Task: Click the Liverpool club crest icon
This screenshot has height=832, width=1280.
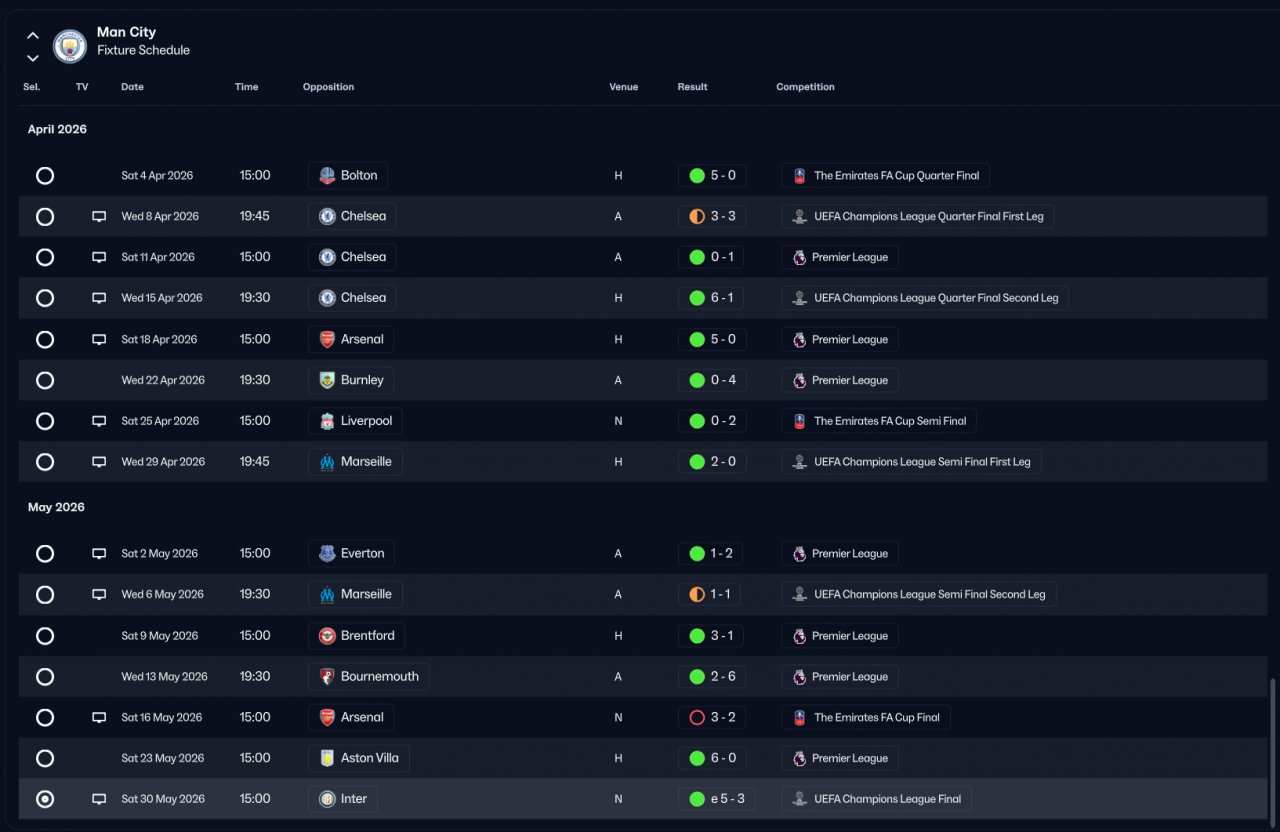Action: coord(327,421)
